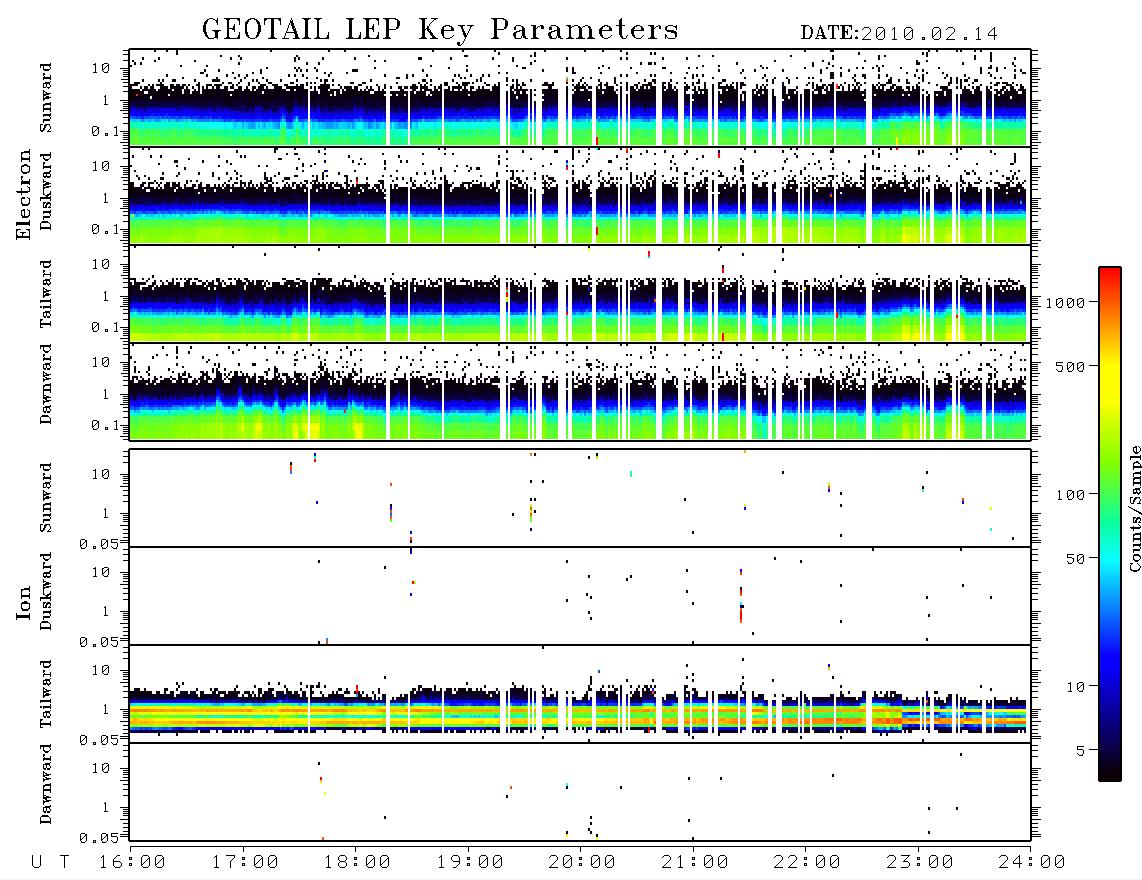Click the 24:00 time tick label

pos(1032,862)
